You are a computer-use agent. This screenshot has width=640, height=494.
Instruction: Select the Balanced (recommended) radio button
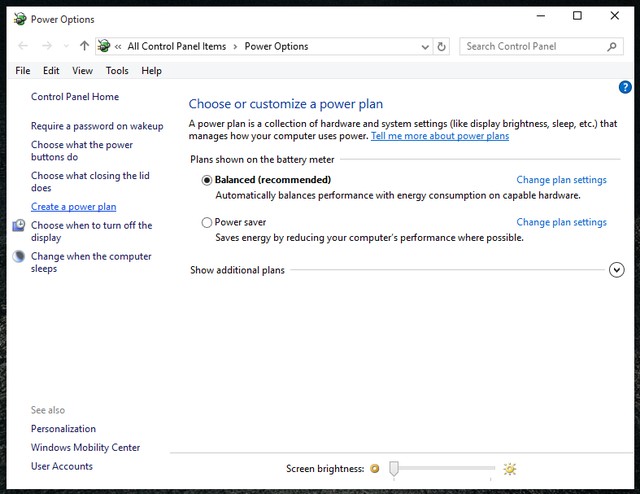(x=207, y=180)
